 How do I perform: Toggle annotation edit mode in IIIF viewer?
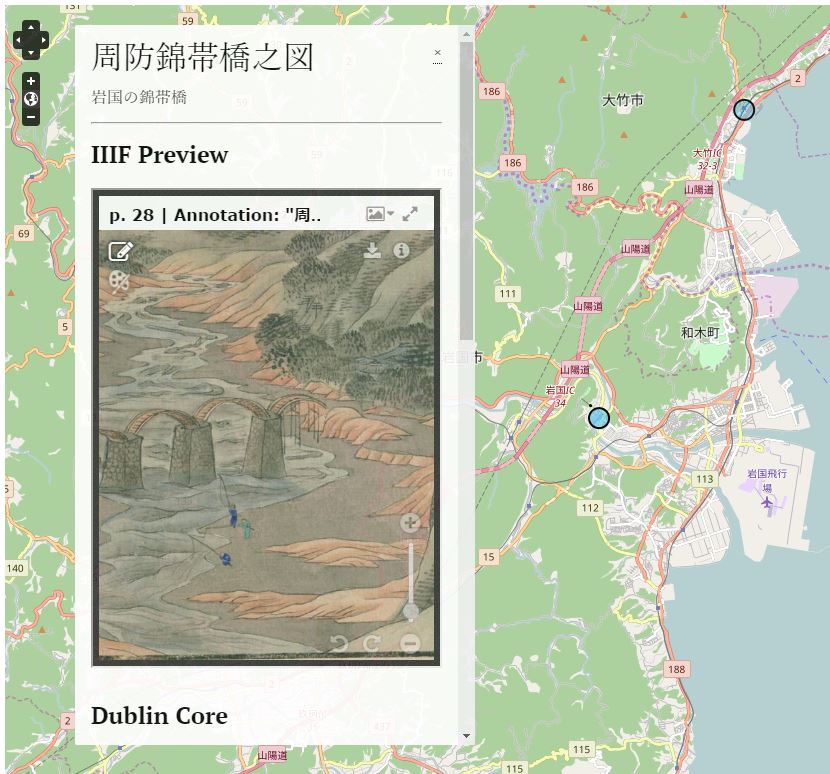(121, 251)
